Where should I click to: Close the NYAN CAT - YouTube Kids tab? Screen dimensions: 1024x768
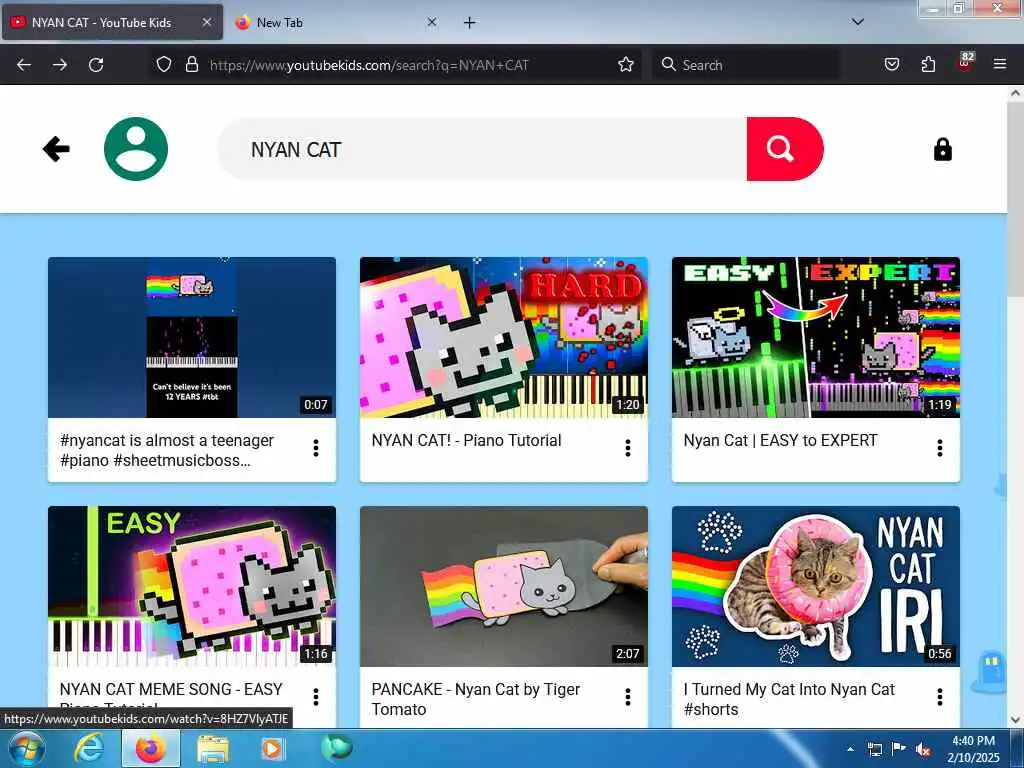[206, 22]
